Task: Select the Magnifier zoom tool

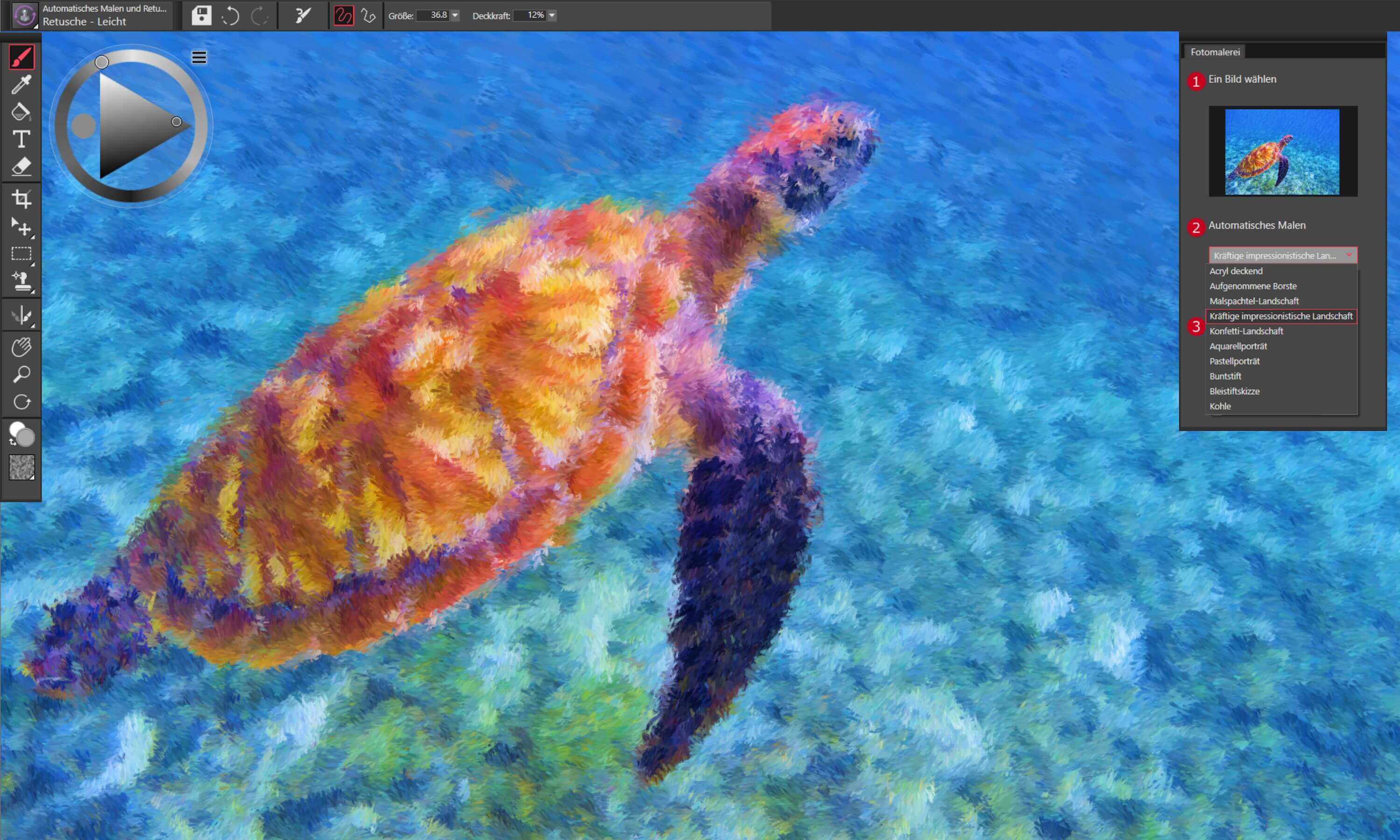Action: (21, 374)
